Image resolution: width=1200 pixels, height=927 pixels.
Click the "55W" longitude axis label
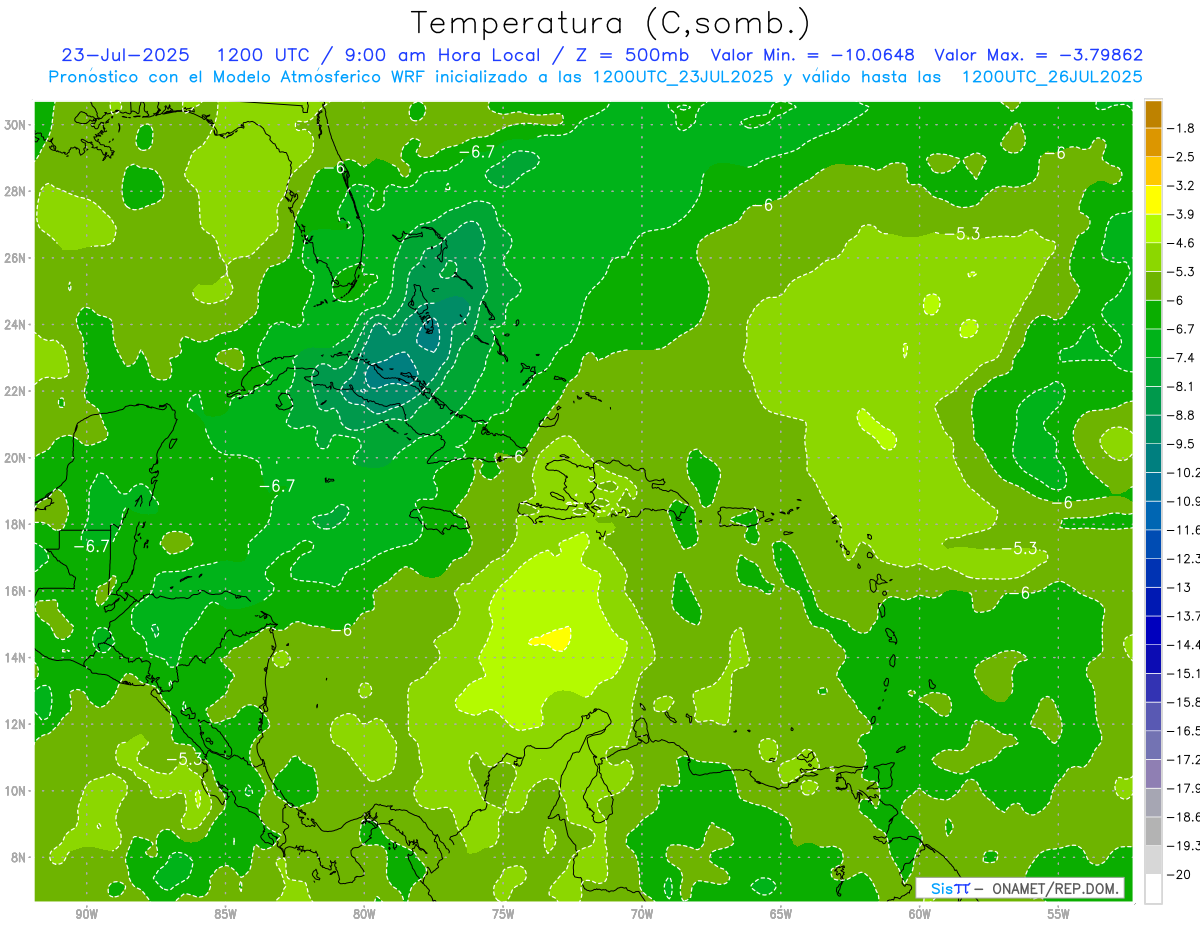(x=1059, y=914)
